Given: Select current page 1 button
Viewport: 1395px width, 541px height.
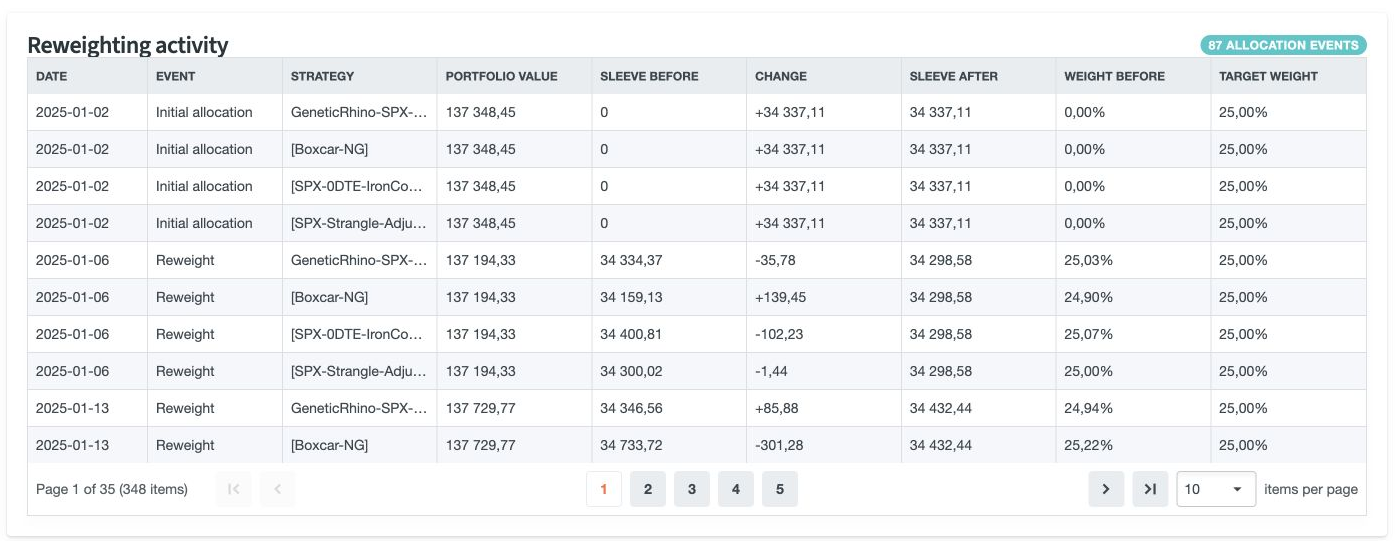Looking at the screenshot, I should (604, 489).
